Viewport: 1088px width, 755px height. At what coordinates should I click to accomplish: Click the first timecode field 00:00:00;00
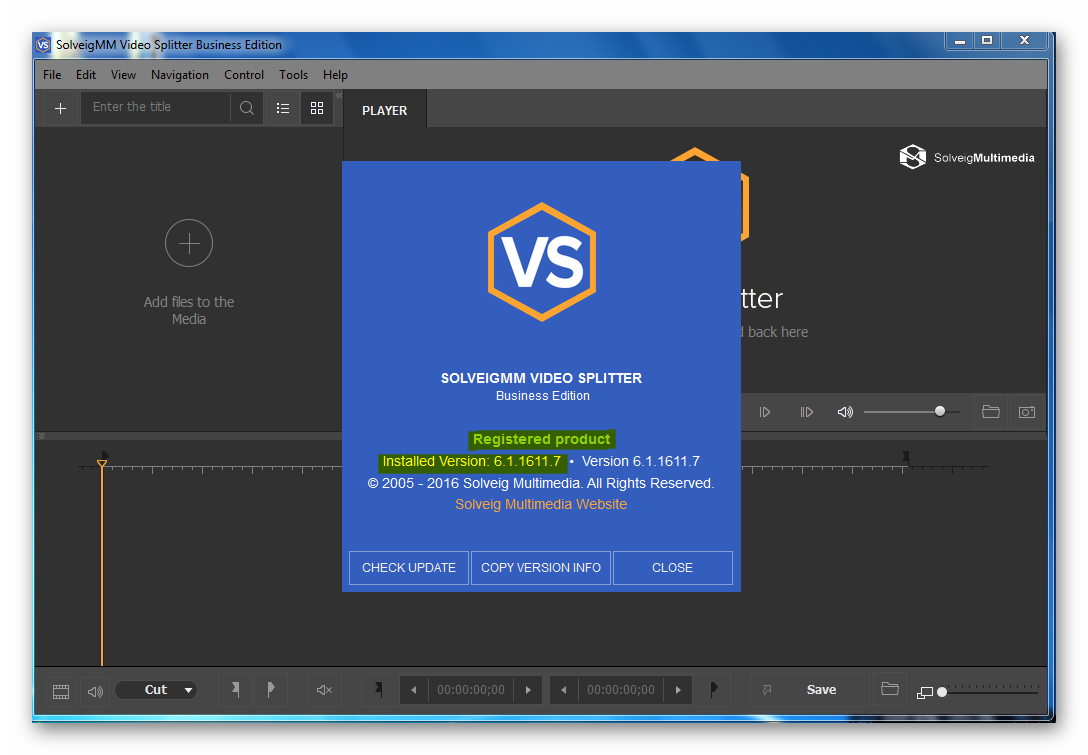coord(471,690)
